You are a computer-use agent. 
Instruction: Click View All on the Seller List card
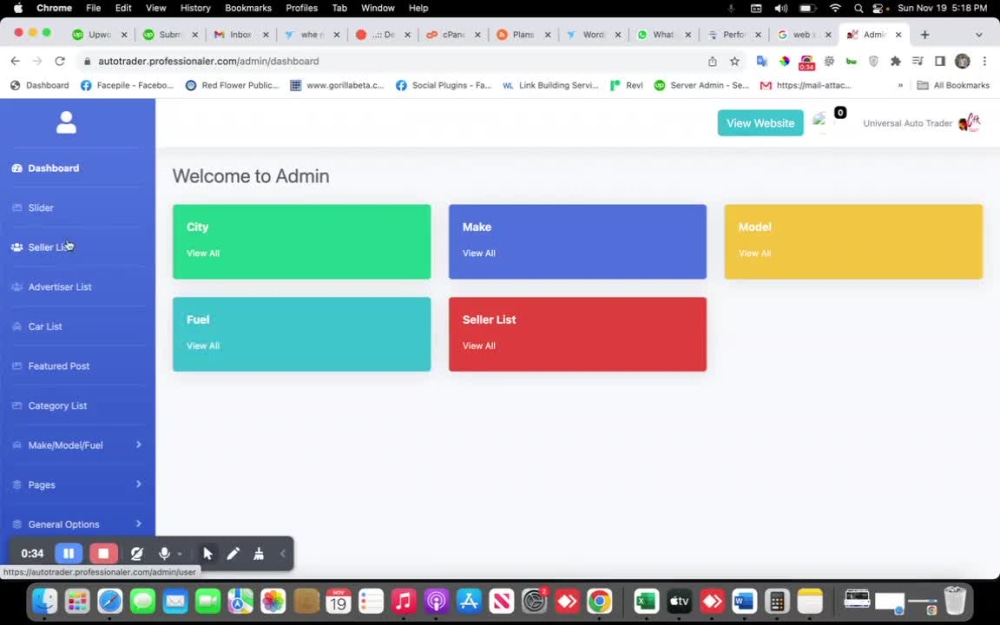coord(479,346)
